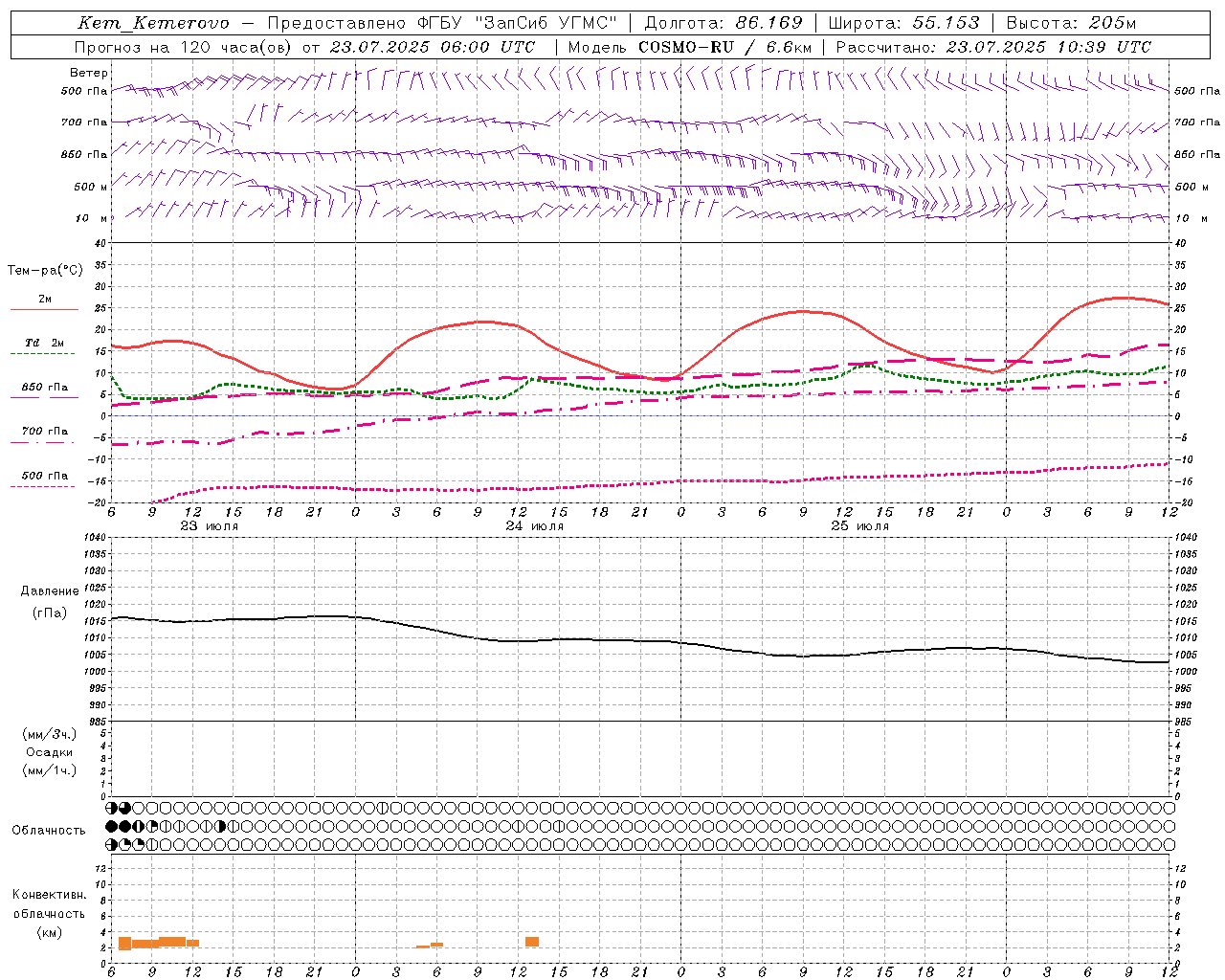1225x980 pixels.
Task: Click the Давление panel label
Action: [x=50, y=591]
